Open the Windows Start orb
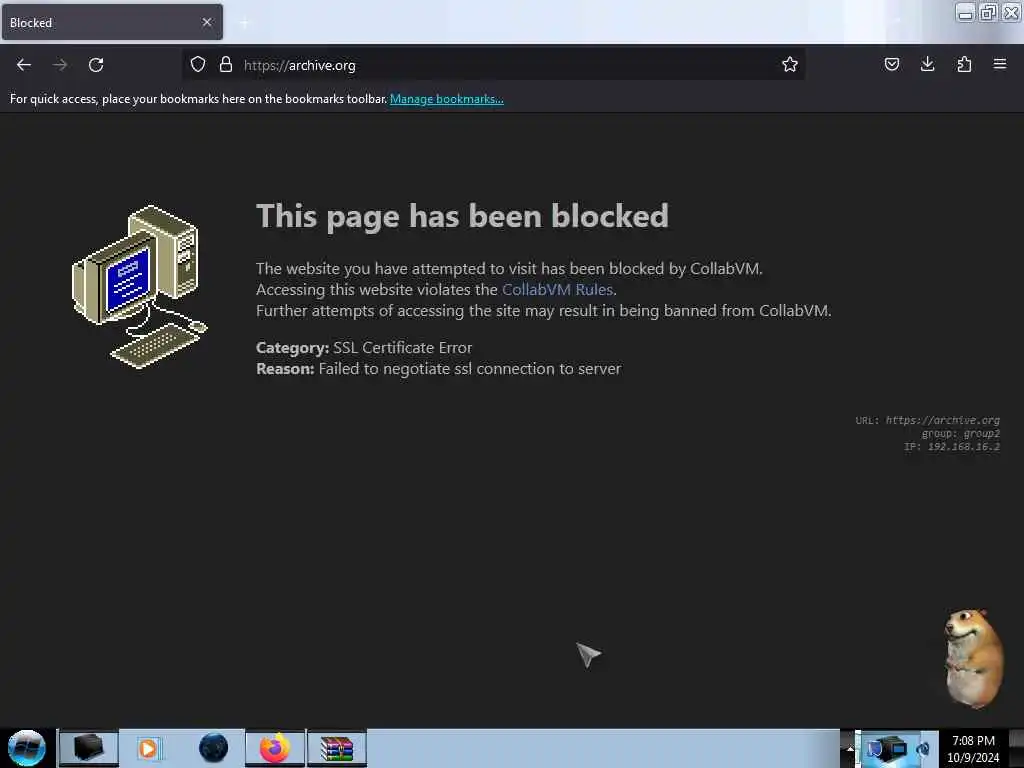 (x=27, y=748)
